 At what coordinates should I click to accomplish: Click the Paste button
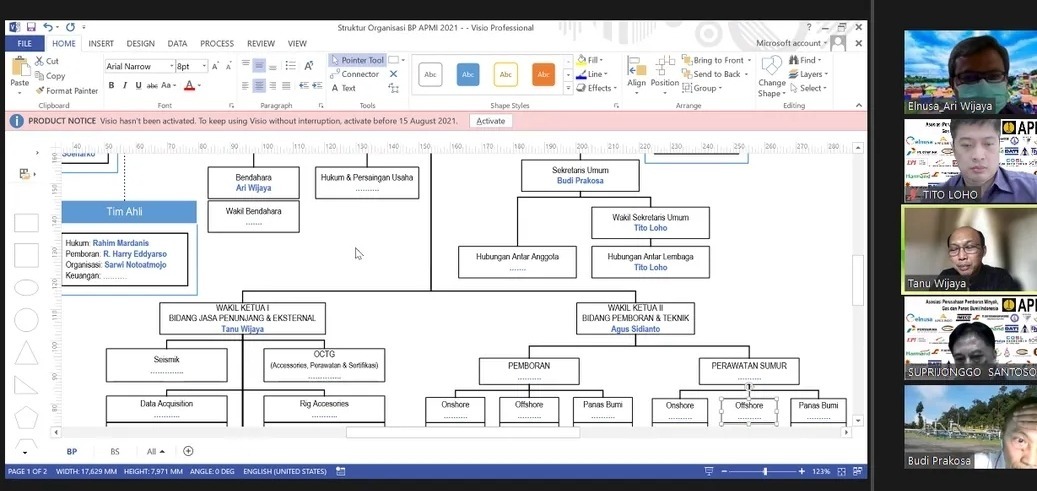pos(20,73)
